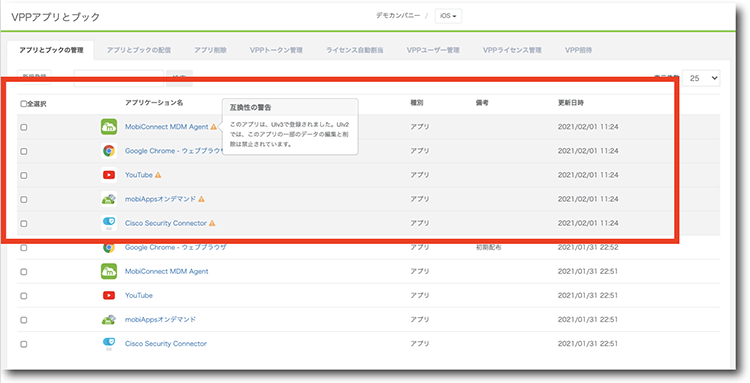
Task: Click the 備考 column header
Action: (482, 103)
